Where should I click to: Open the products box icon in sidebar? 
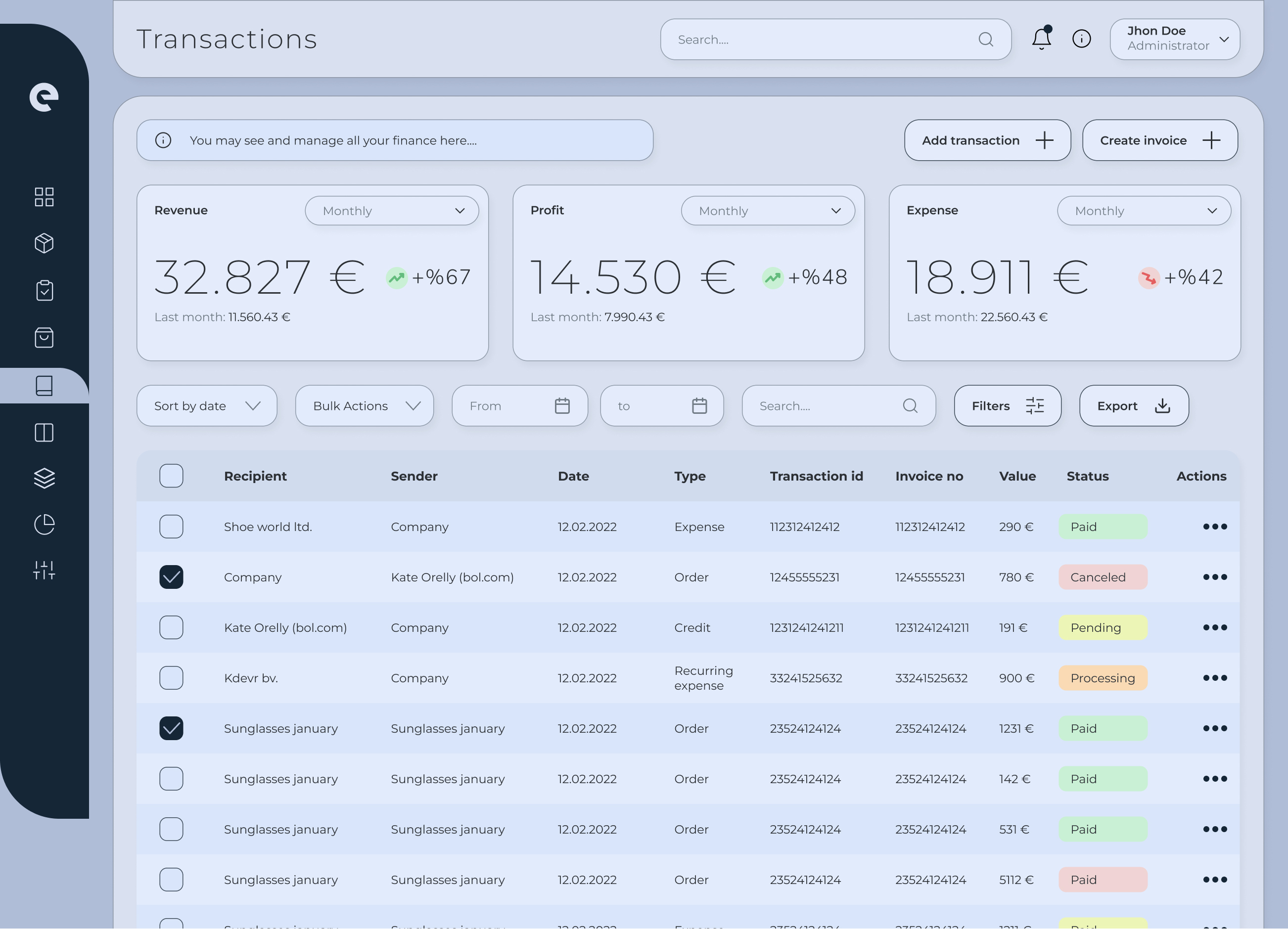click(x=44, y=243)
